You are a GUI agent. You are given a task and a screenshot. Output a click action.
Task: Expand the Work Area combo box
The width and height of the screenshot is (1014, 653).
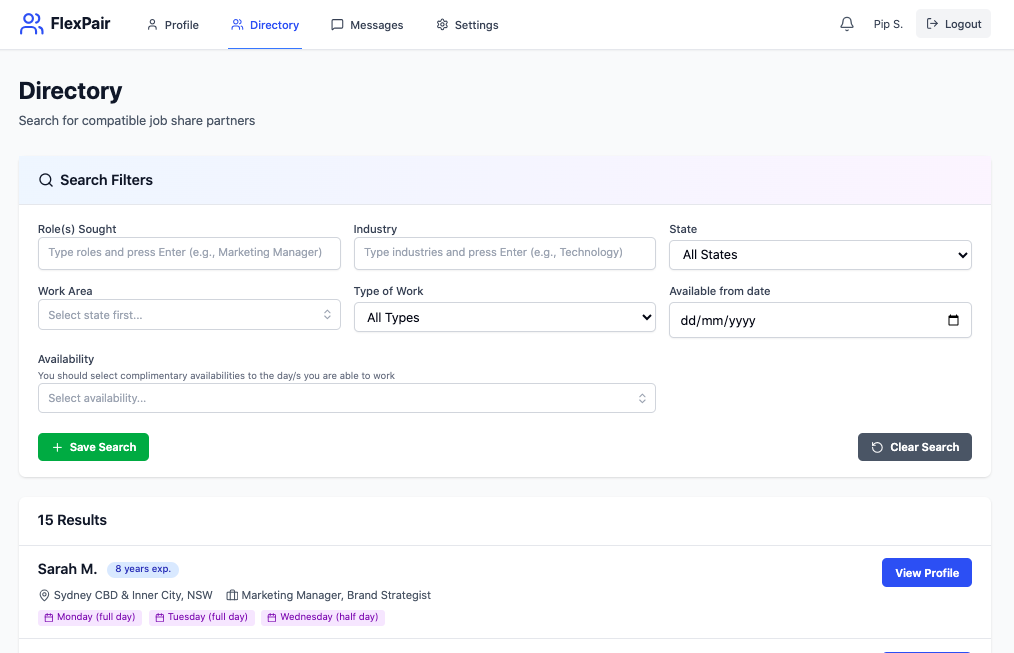point(189,315)
